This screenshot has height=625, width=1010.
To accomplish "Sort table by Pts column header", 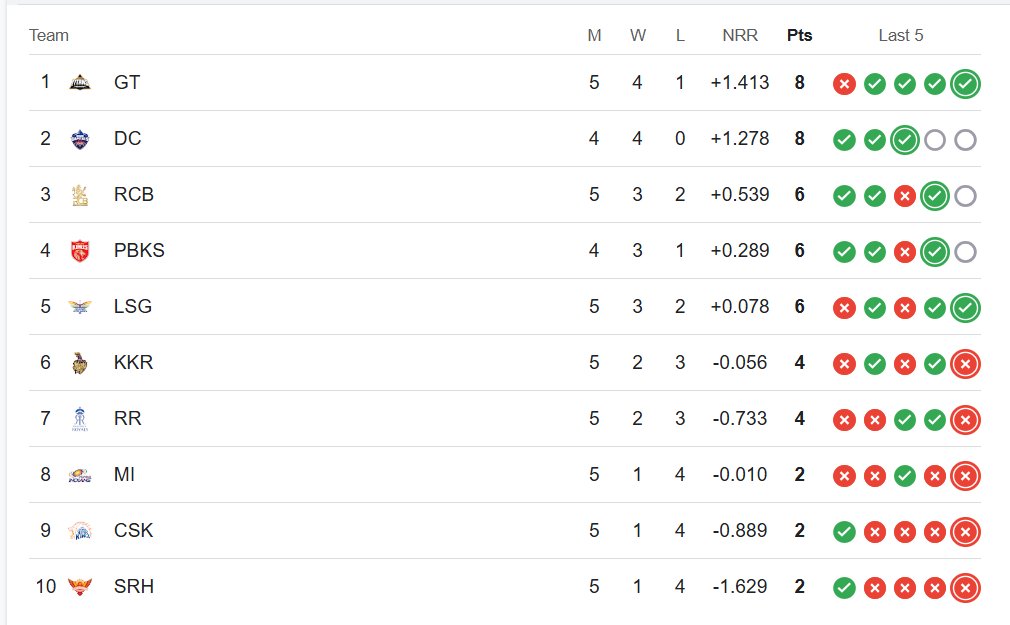I will coord(799,35).
